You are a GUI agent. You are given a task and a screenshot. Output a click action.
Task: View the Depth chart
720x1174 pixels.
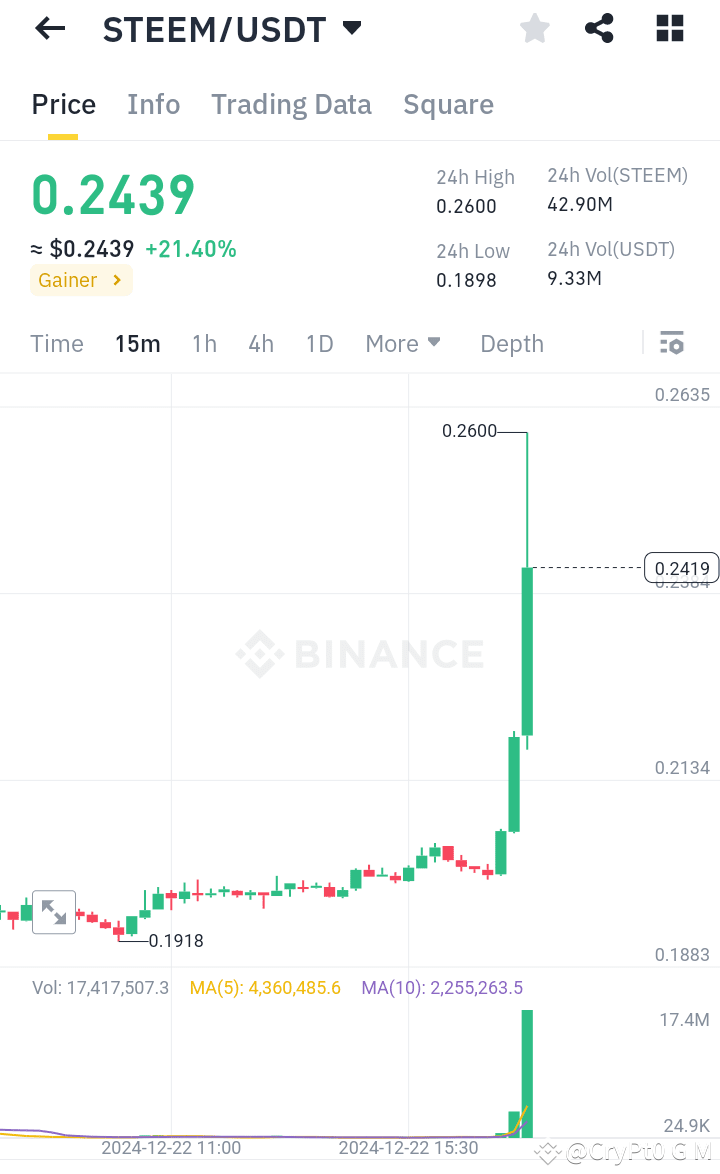pos(511,343)
